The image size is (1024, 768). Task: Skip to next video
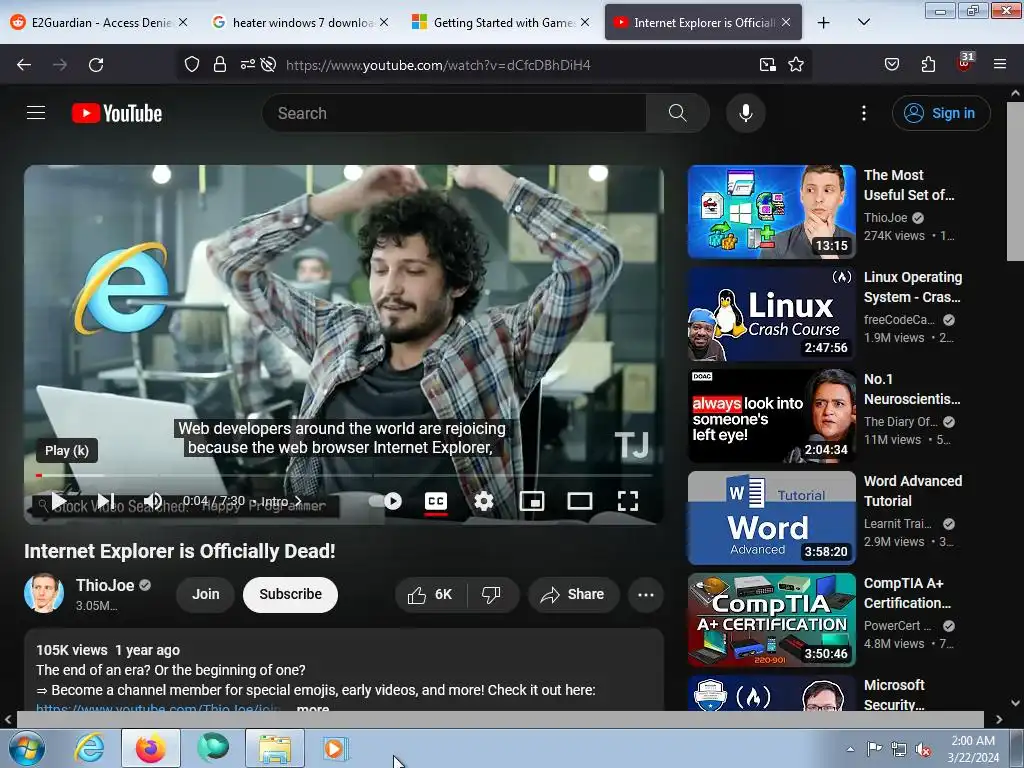106,502
